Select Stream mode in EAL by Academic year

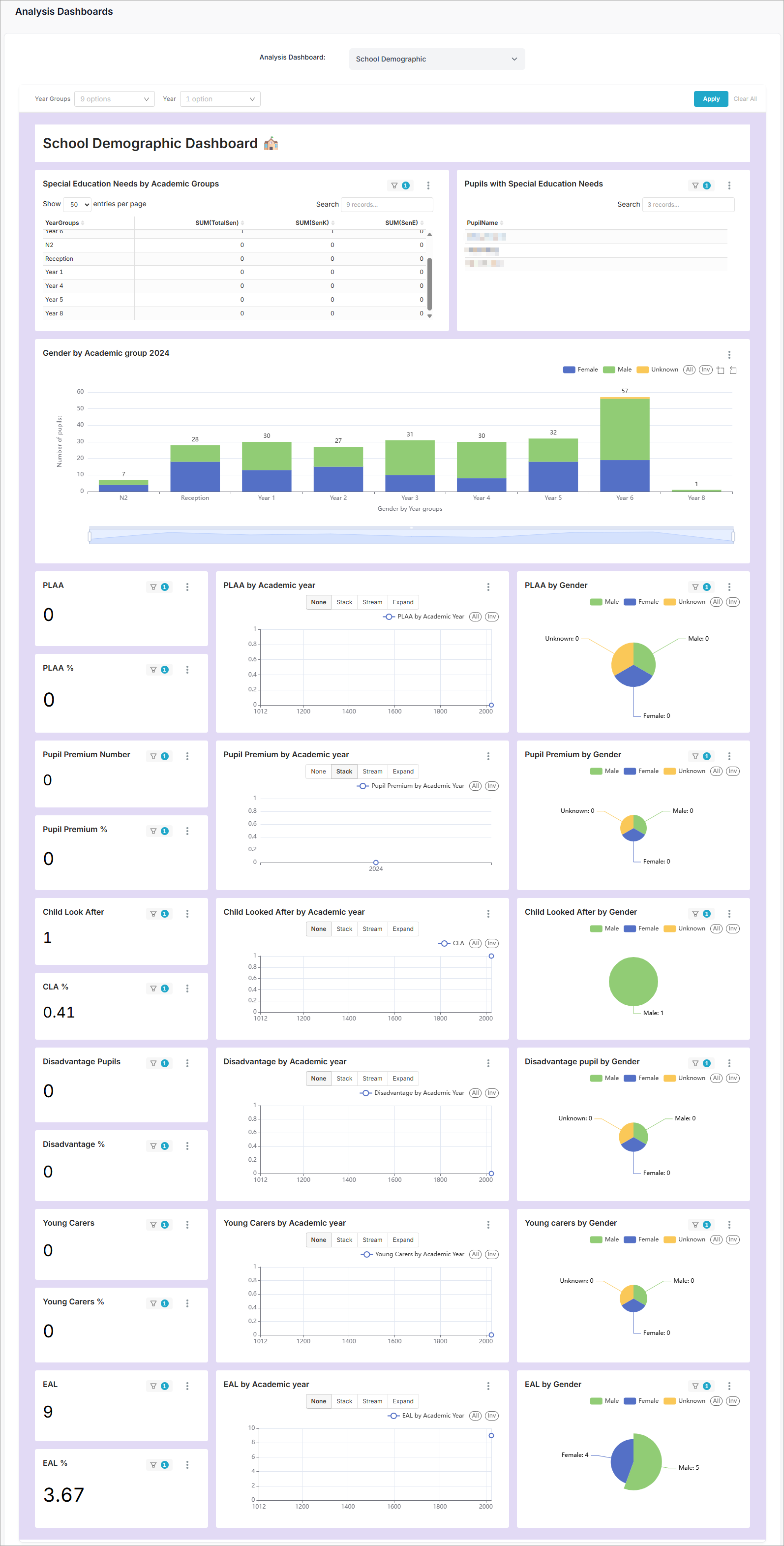[372, 1401]
